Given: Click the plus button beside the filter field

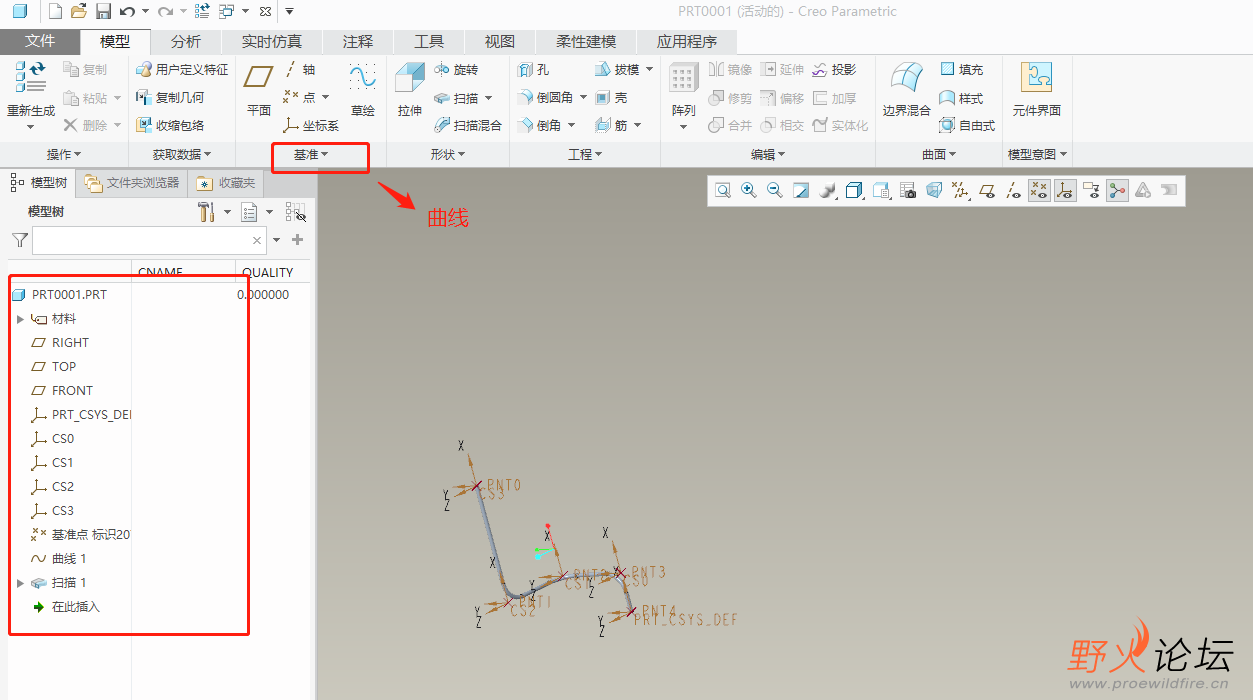Looking at the screenshot, I should [297, 240].
